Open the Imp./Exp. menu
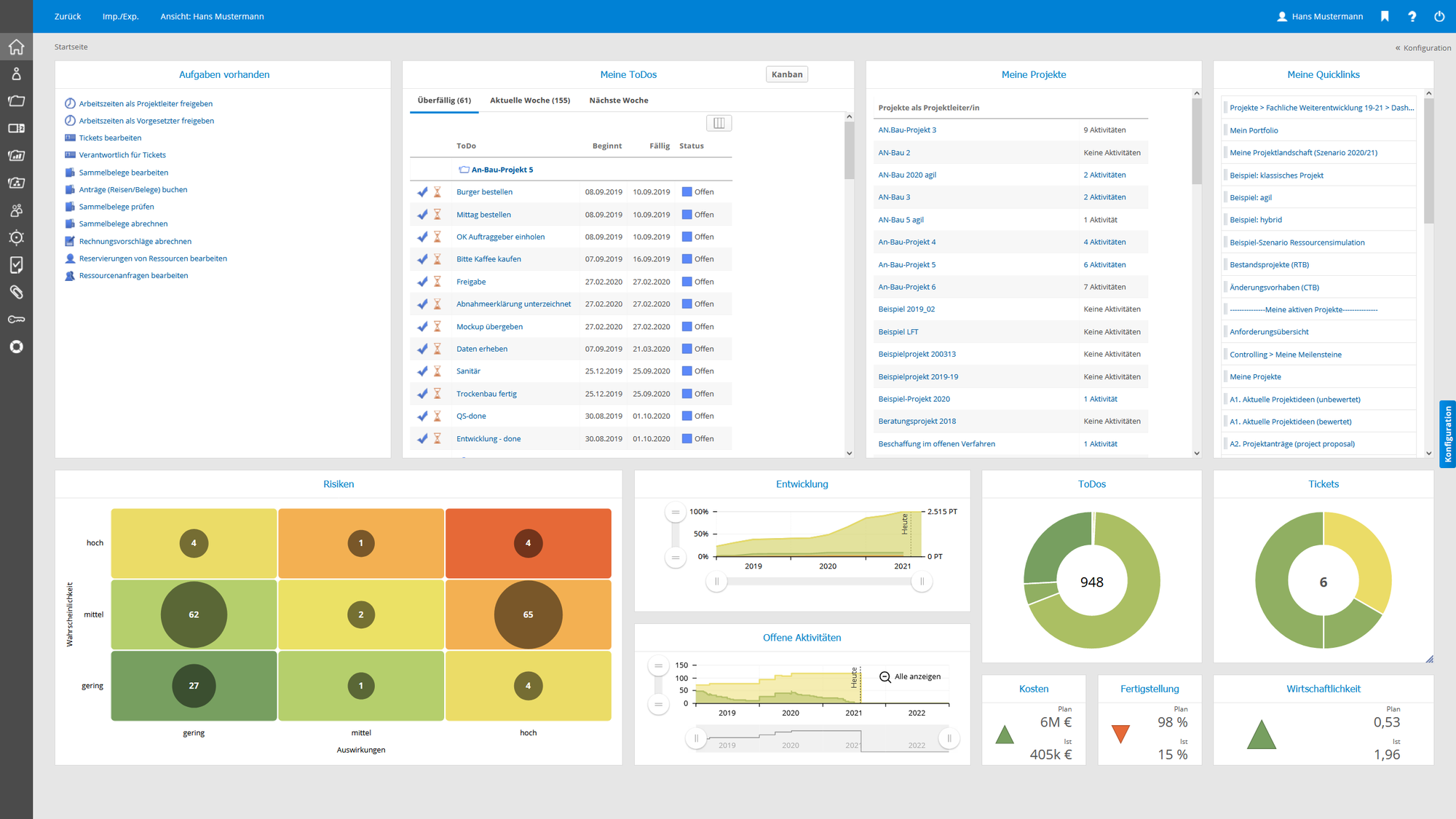The width and height of the screenshot is (1456, 819). pyautogui.click(x=120, y=16)
